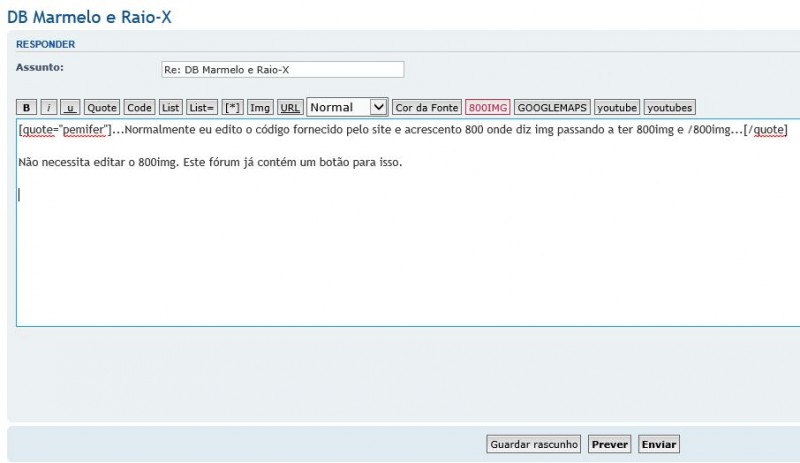Insert youtube video tag
The height and width of the screenshot is (463, 800).
tap(617, 108)
